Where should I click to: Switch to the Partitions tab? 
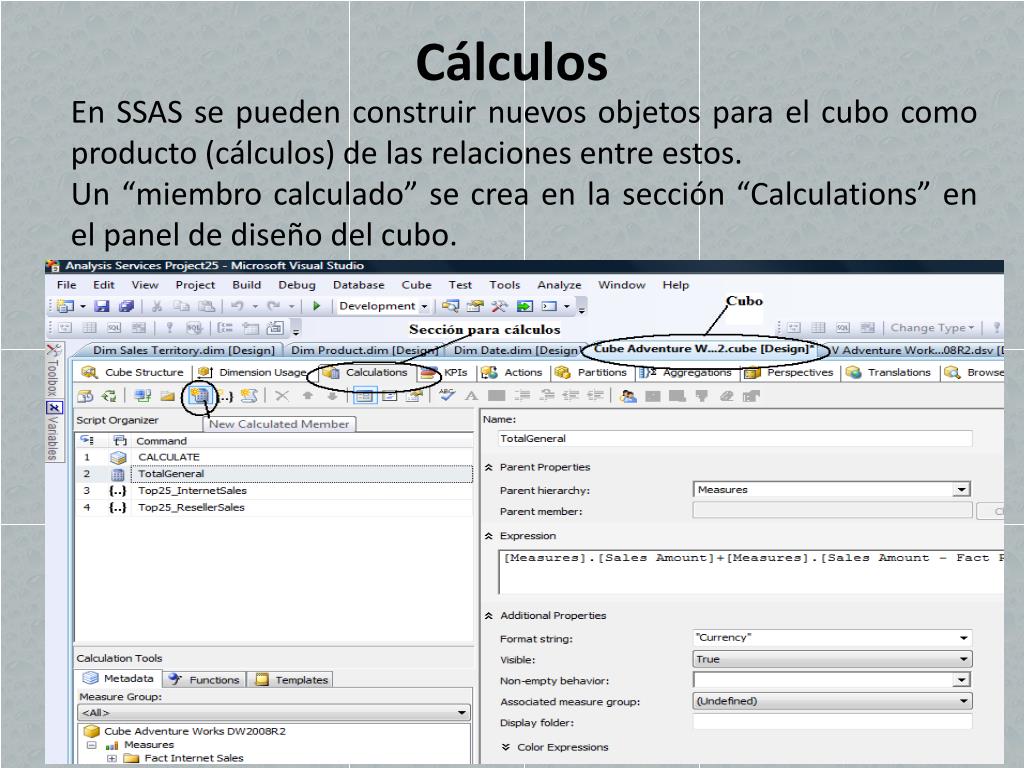[x=591, y=372]
